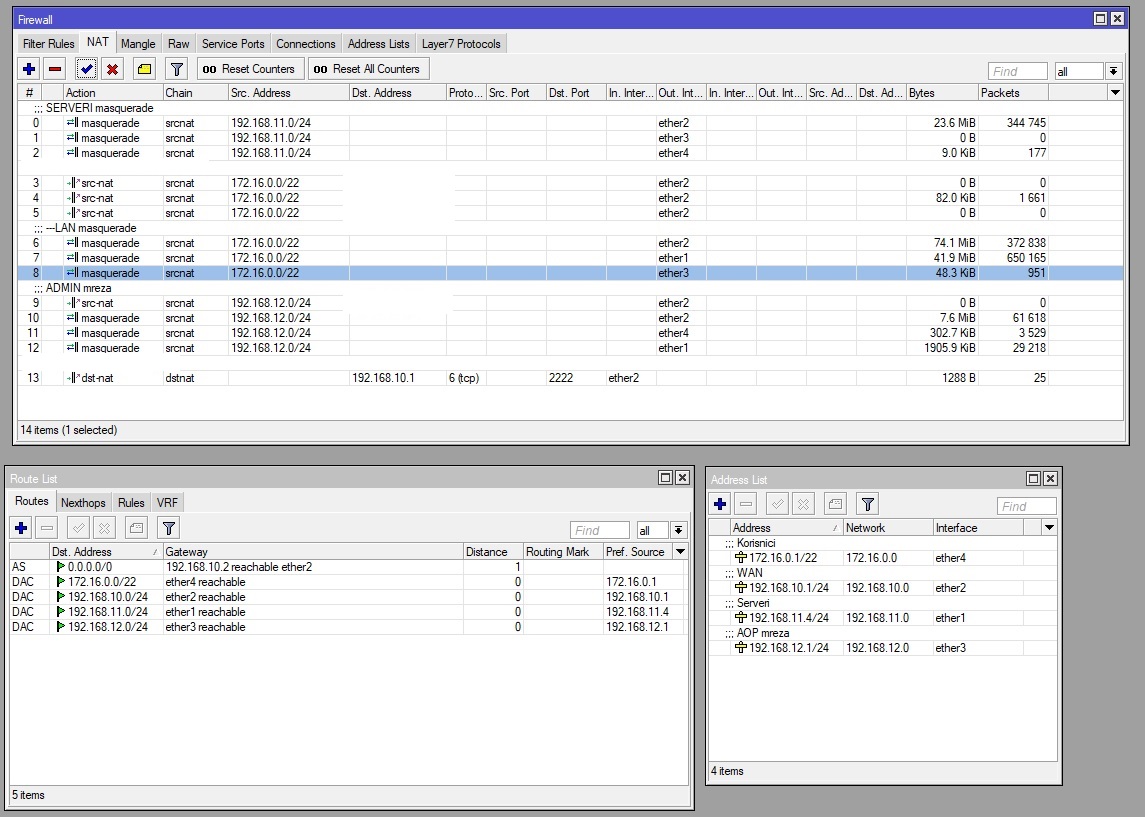The width and height of the screenshot is (1145, 817).
Task: Click the red X disable icon in Firewall
Action: (113, 69)
